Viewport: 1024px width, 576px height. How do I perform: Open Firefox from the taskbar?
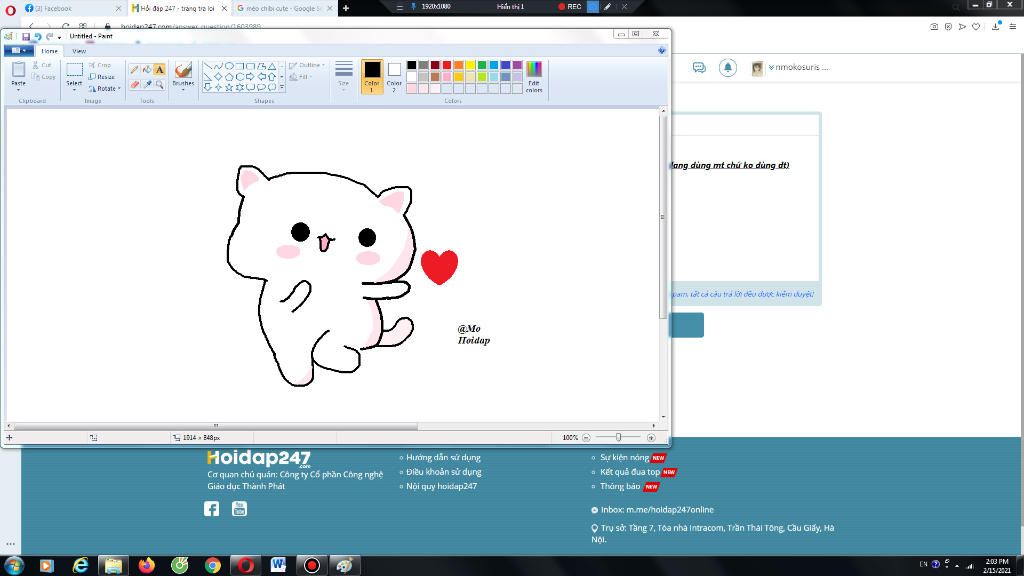147,566
